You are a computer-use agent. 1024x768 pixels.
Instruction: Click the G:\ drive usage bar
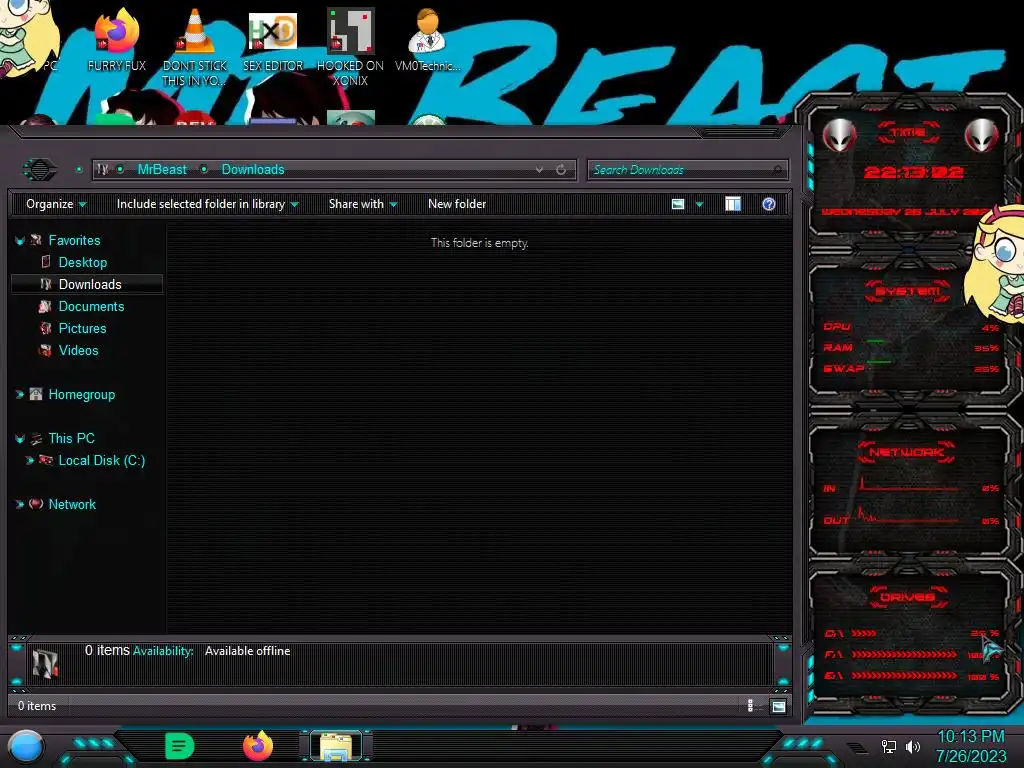904,676
